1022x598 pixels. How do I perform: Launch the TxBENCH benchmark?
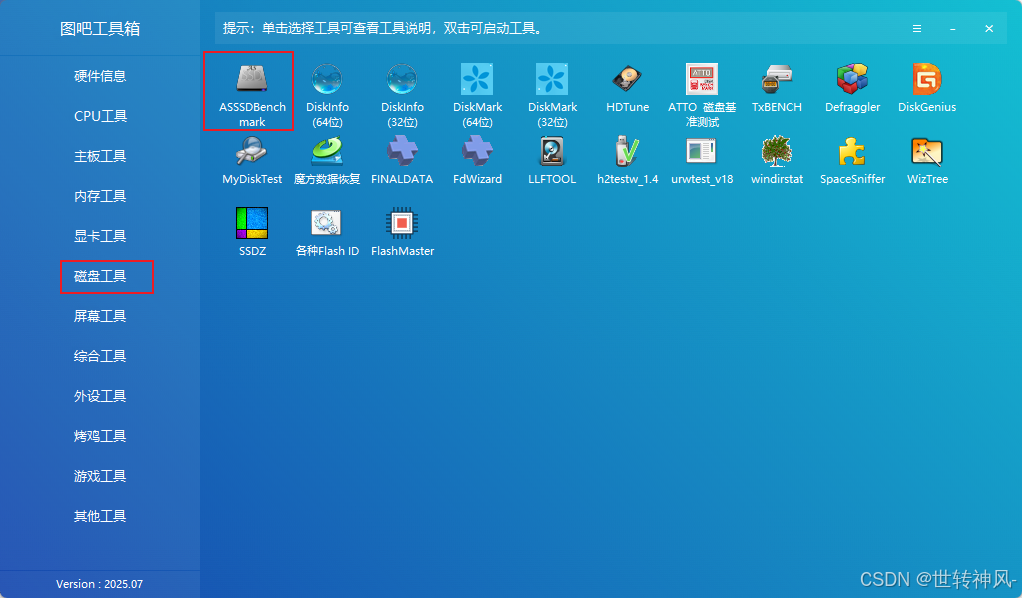(777, 85)
